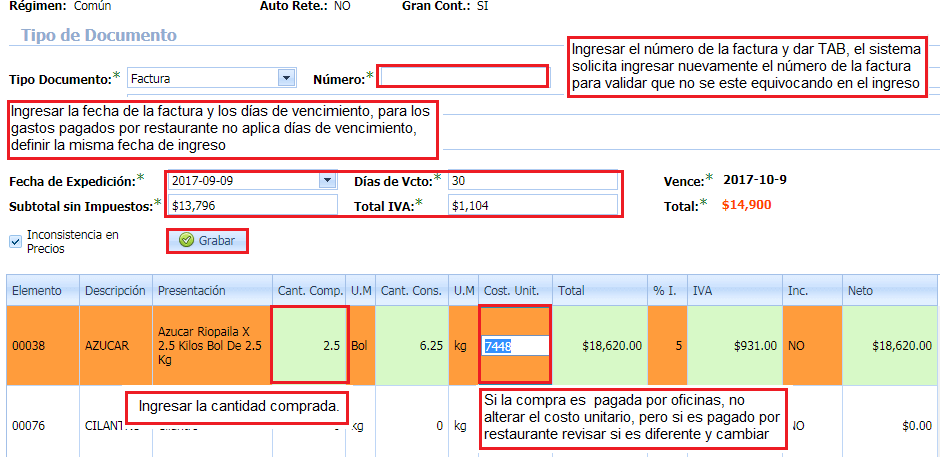
Task: Click the % I. column header
Action: [667, 291]
